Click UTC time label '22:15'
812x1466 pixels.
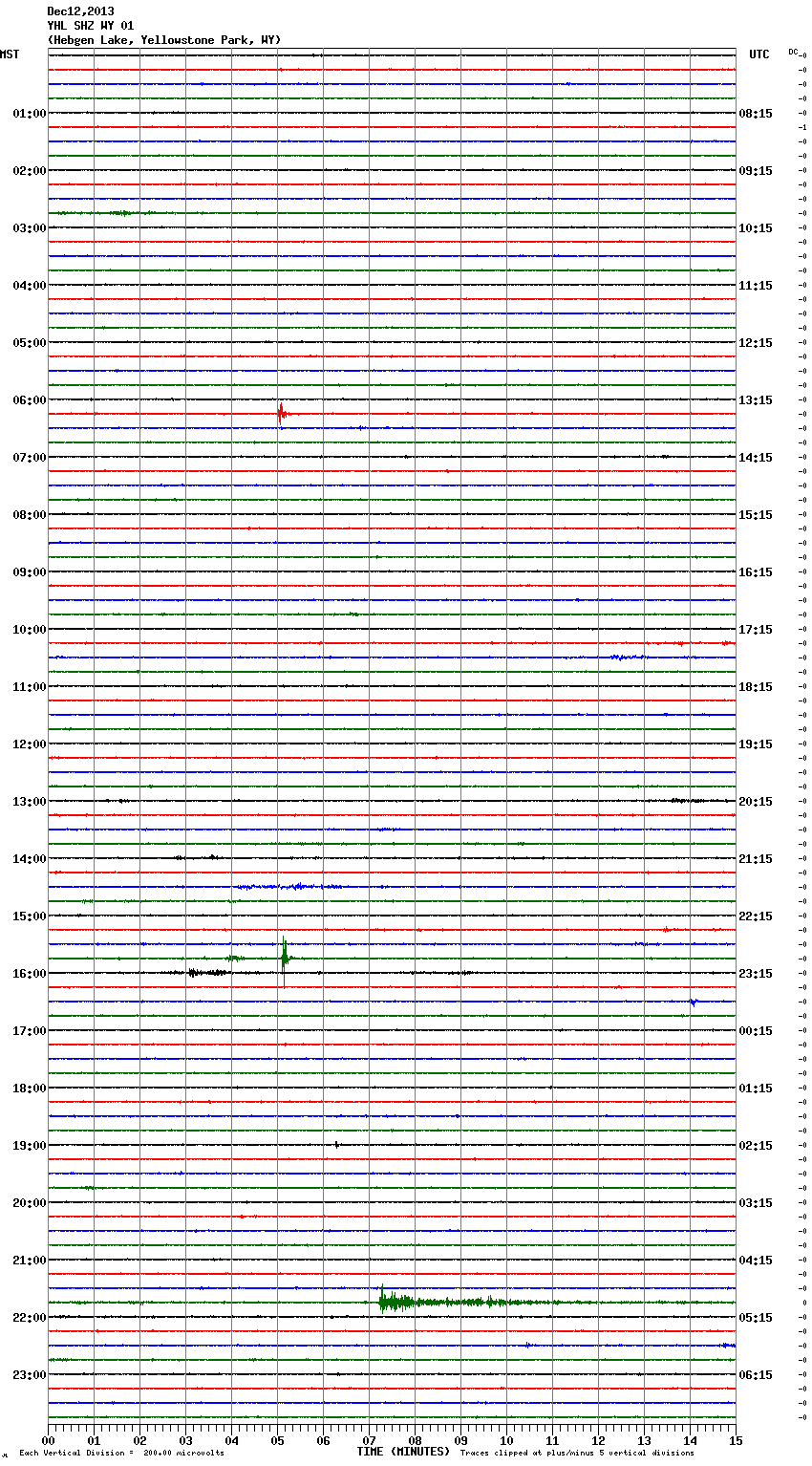756,916
